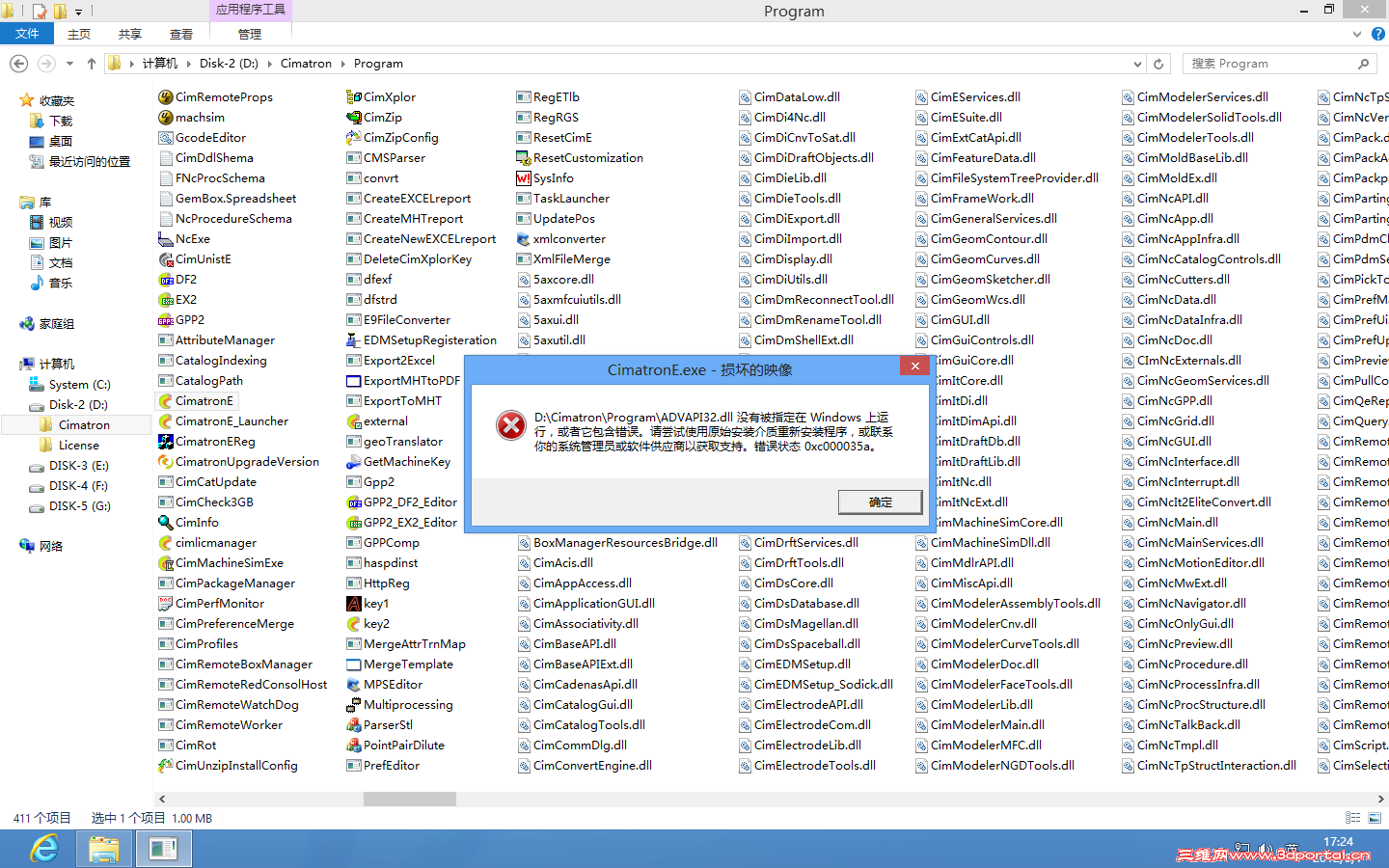This screenshot has height=868, width=1389.
Task: Select the CimatronE_Launcher icon
Action: pos(166,421)
